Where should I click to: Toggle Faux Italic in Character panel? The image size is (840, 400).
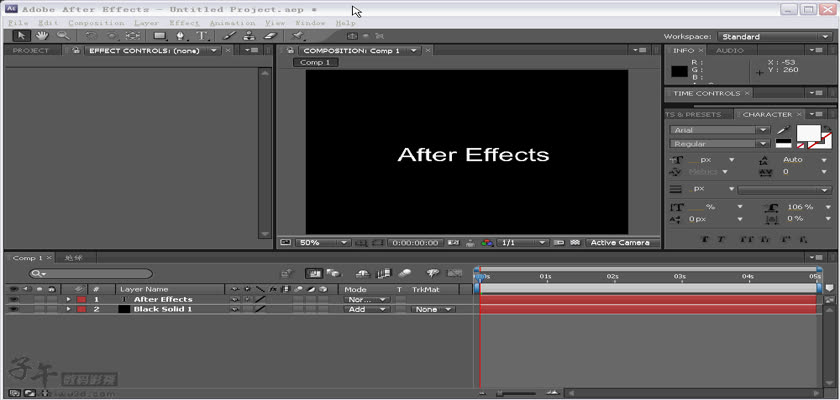click(721, 239)
